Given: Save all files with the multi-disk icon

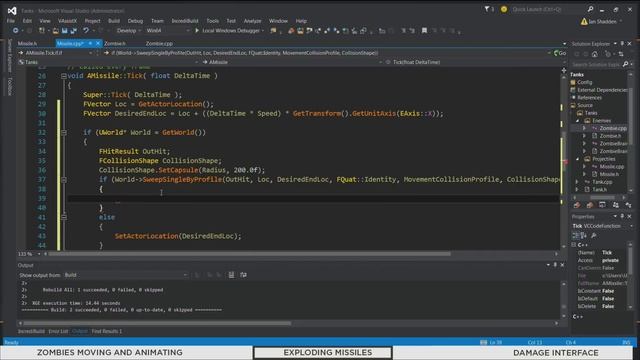Looking at the screenshot, I should pyautogui.click(x=73, y=31).
